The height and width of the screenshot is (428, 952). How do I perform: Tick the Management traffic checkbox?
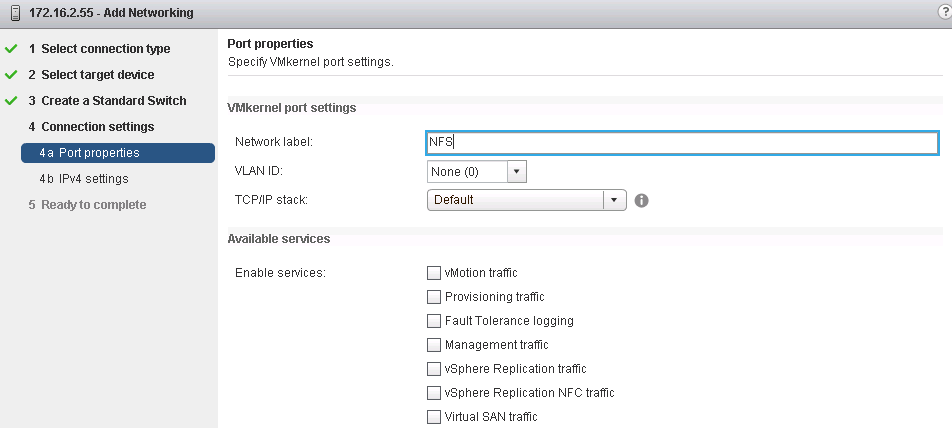pos(434,345)
